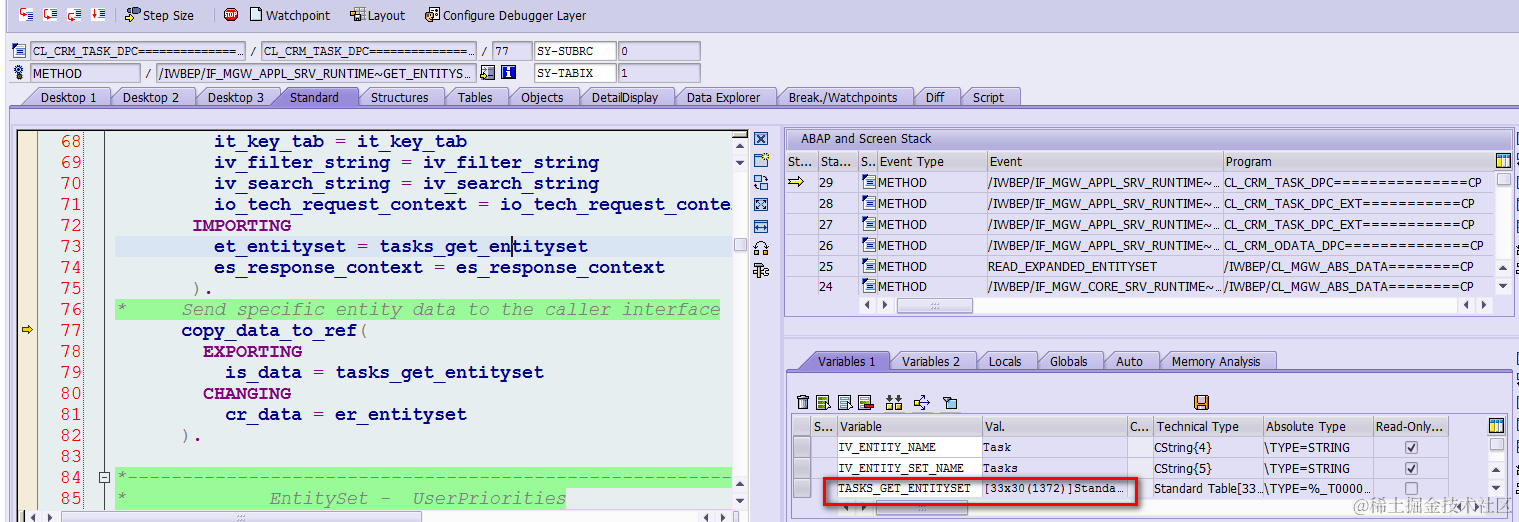Switch to the Desktop 3 tab
Image resolution: width=1519 pixels, height=522 pixels.
point(236,97)
